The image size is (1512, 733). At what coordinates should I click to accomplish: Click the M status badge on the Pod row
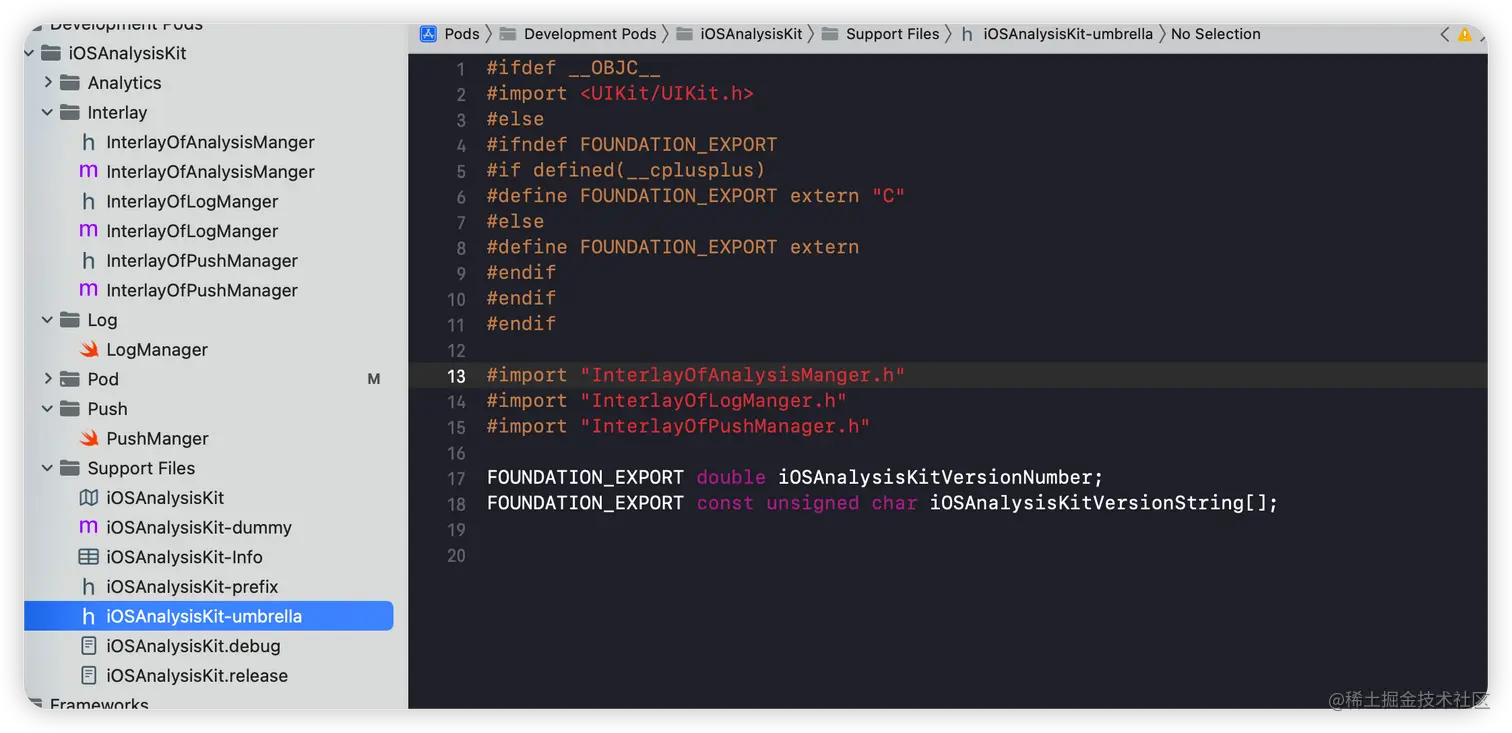(374, 379)
